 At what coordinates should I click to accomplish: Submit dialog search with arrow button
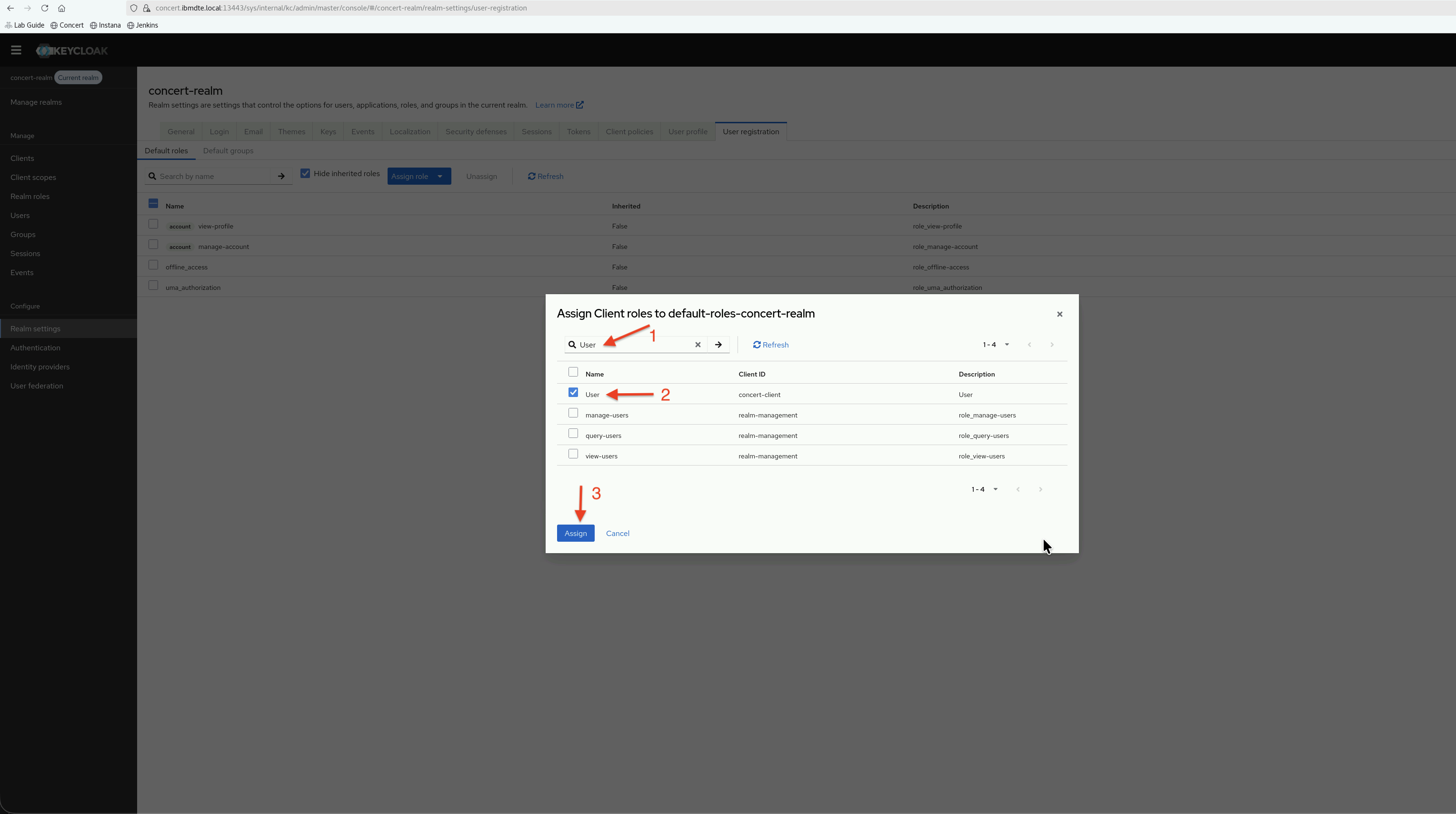click(718, 345)
